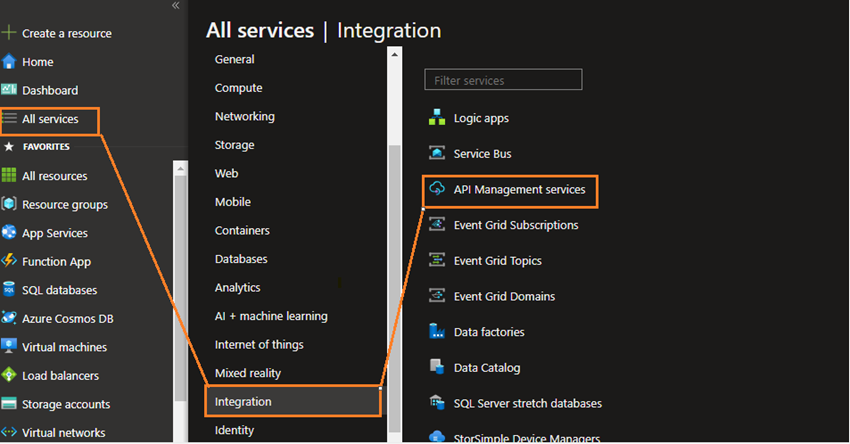The height and width of the screenshot is (444, 850).
Task: Click in the Filter services field
Action: coord(503,80)
